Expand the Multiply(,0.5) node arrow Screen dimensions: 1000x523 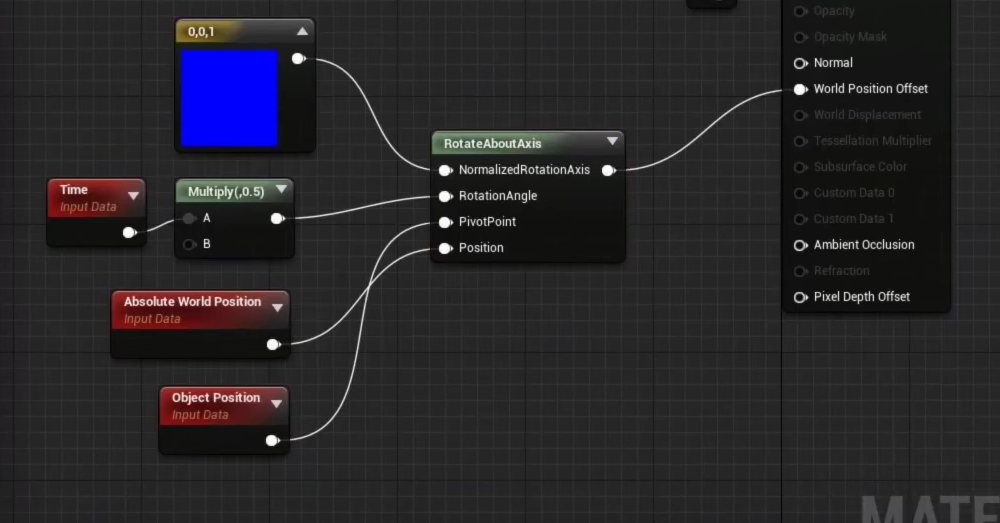pyautogui.click(x=281, y=190)
